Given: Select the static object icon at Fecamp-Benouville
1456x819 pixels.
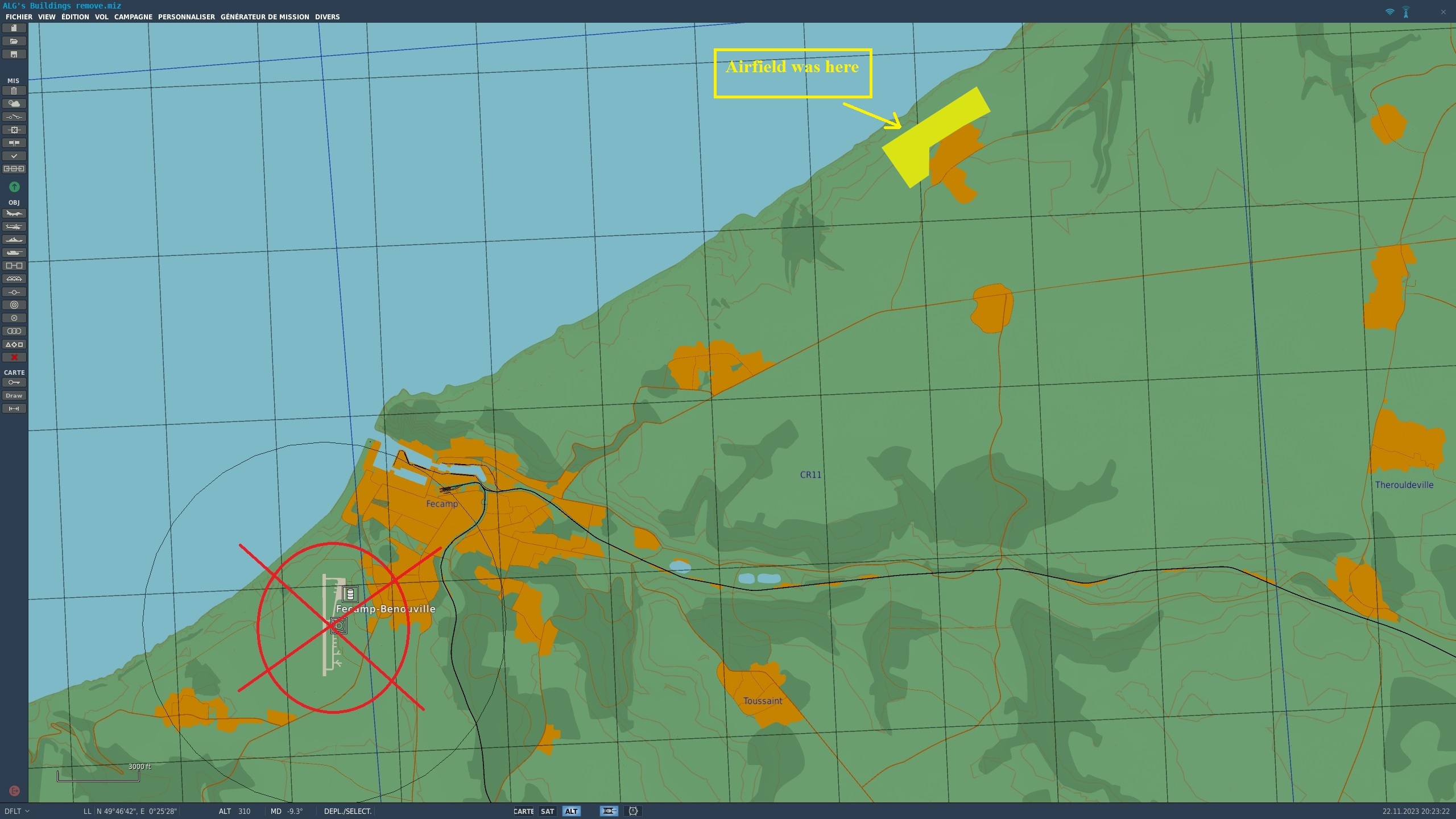Looking at the screenshot, I should point(350,594).
